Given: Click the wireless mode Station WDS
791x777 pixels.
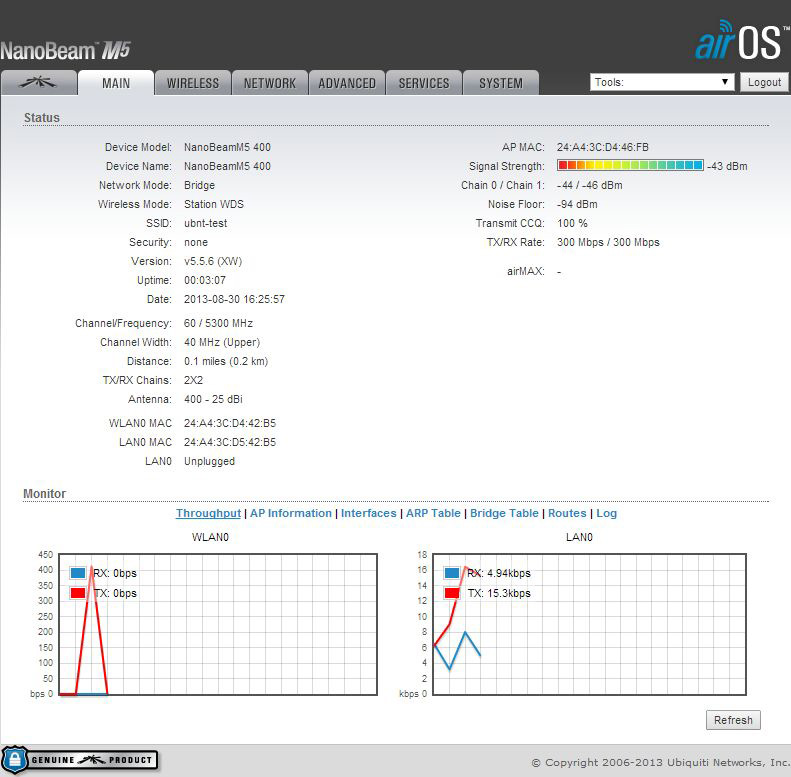Looking at the screenshot, I should point(214,204).
